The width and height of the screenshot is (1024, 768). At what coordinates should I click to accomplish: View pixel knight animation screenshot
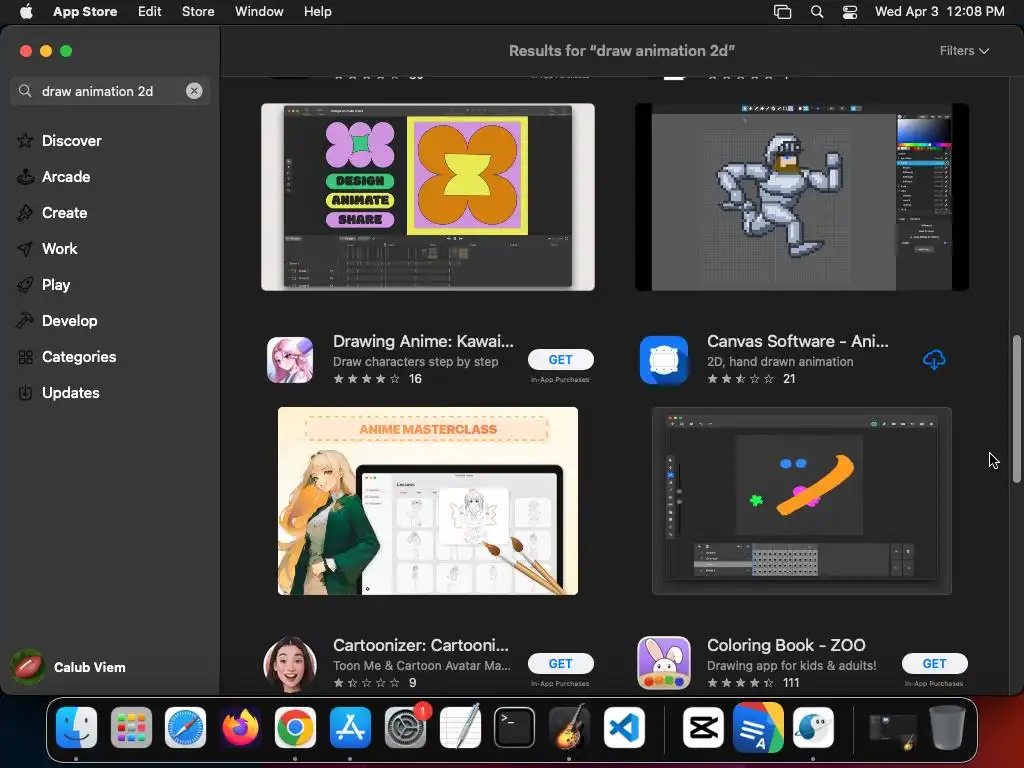pos(801,197)
